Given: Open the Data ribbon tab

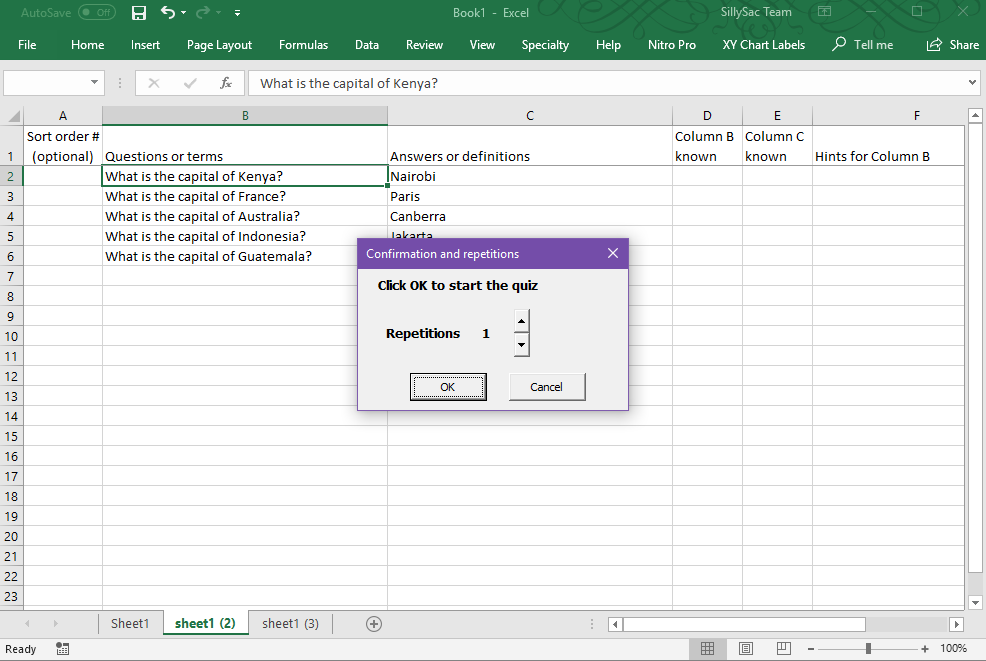Looking at the screenshot, I should coord(367,45).
